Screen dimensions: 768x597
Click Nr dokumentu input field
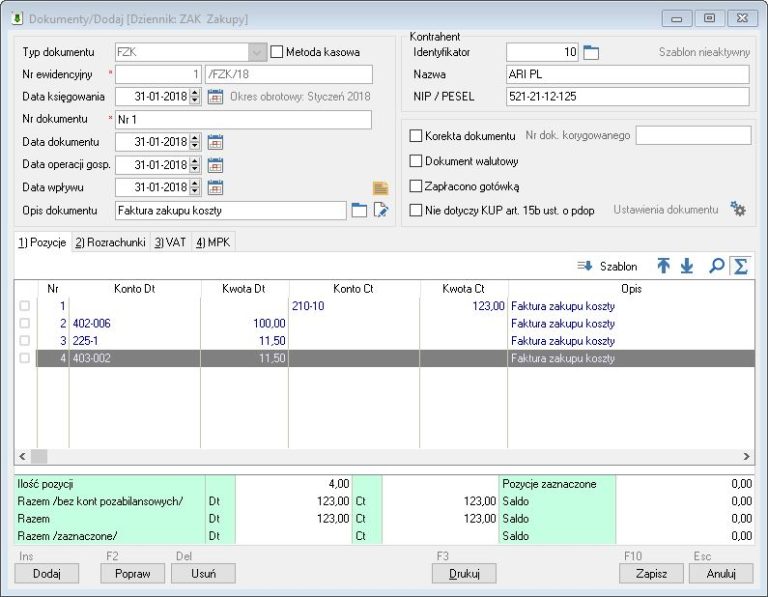243,119
